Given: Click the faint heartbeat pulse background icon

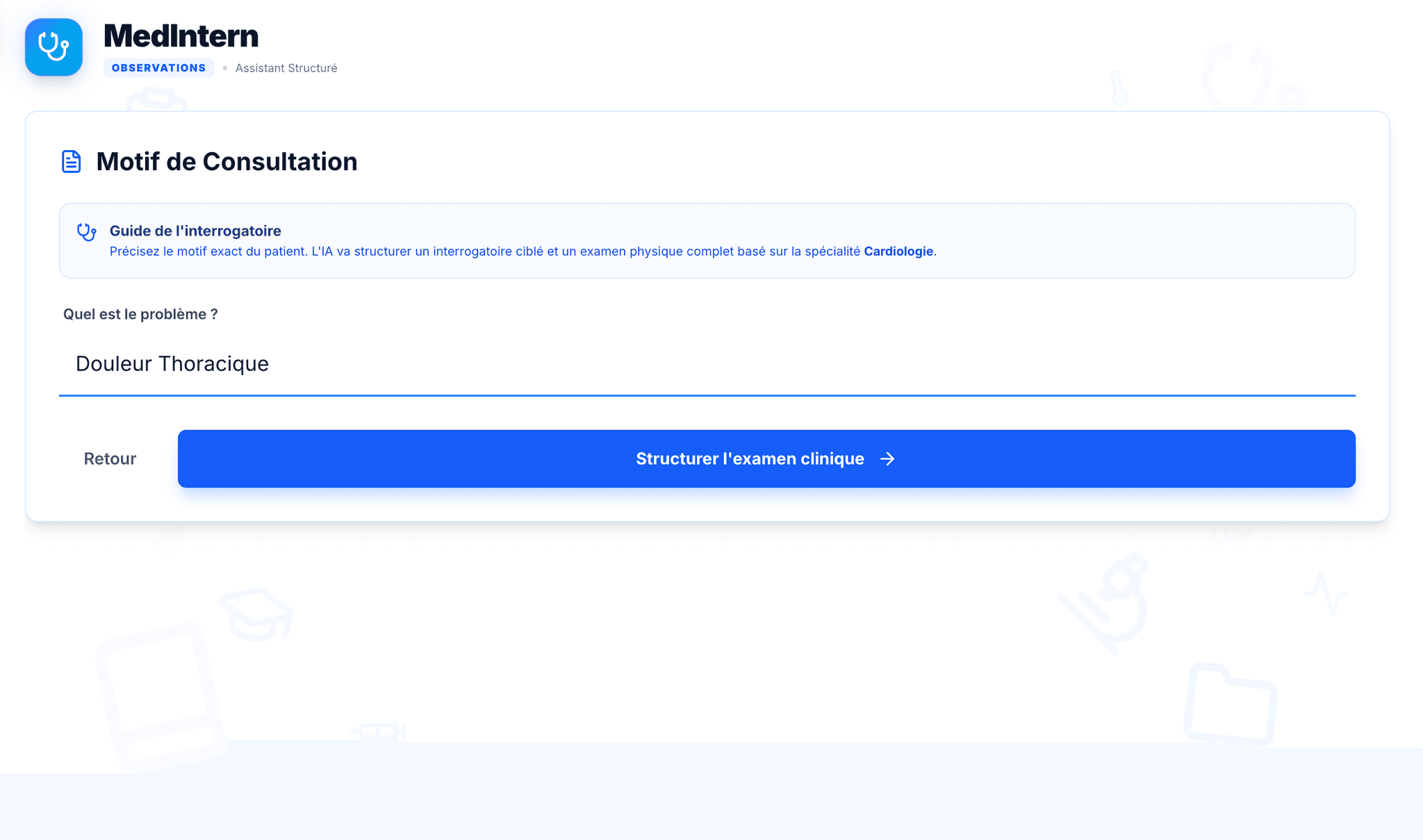Looking at the screenshot, I should 1327,593.
